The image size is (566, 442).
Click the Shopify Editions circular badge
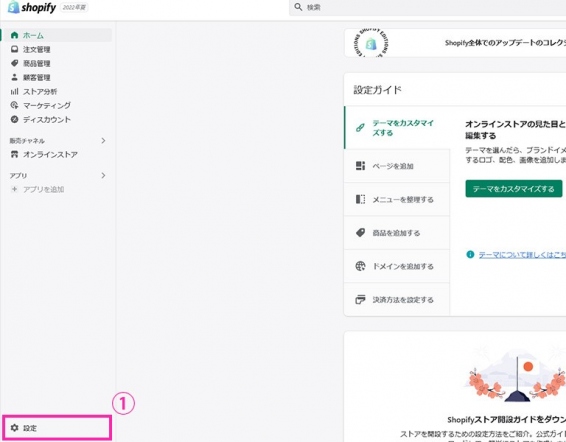(371, 43)
